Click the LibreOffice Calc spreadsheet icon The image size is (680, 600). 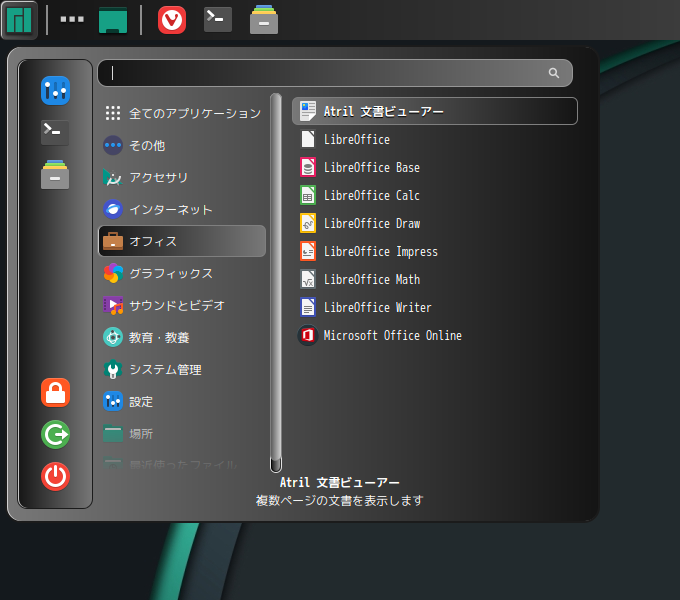coord(308,196)
